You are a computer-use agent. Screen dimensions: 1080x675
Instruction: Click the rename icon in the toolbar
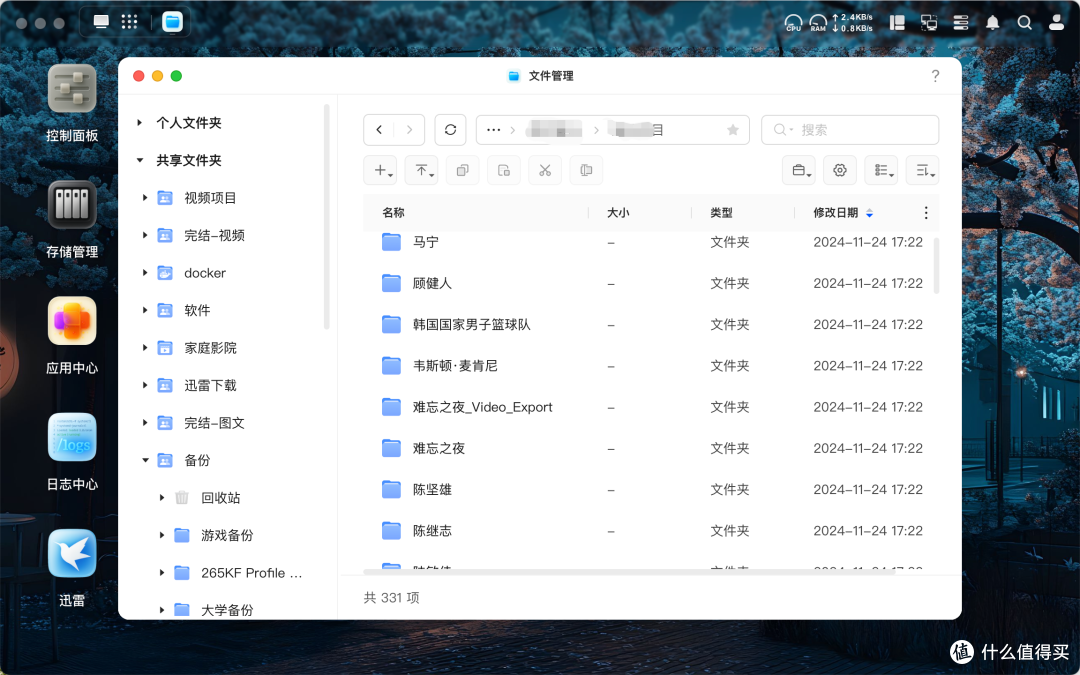[586, 170]
